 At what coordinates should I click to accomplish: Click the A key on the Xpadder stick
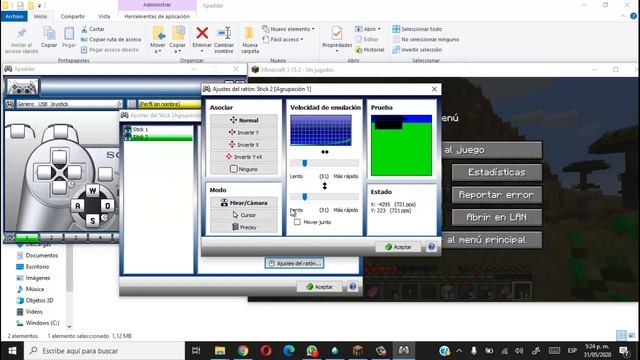(78, 206)
